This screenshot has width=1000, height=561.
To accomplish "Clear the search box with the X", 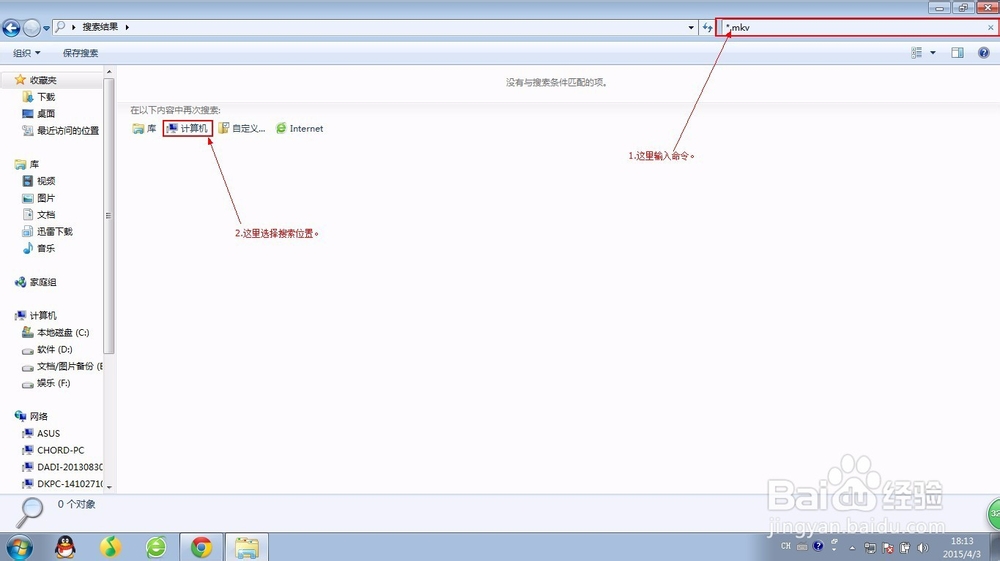I will tap(990, 27).
